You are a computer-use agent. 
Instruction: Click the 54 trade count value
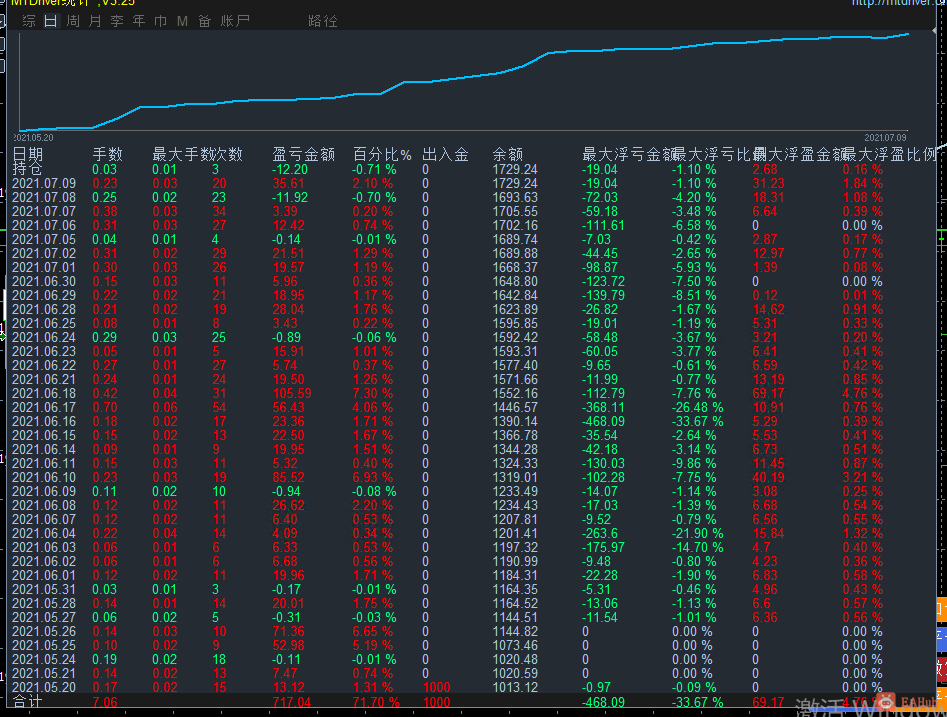pyautogui.click(x=219, y=407)
